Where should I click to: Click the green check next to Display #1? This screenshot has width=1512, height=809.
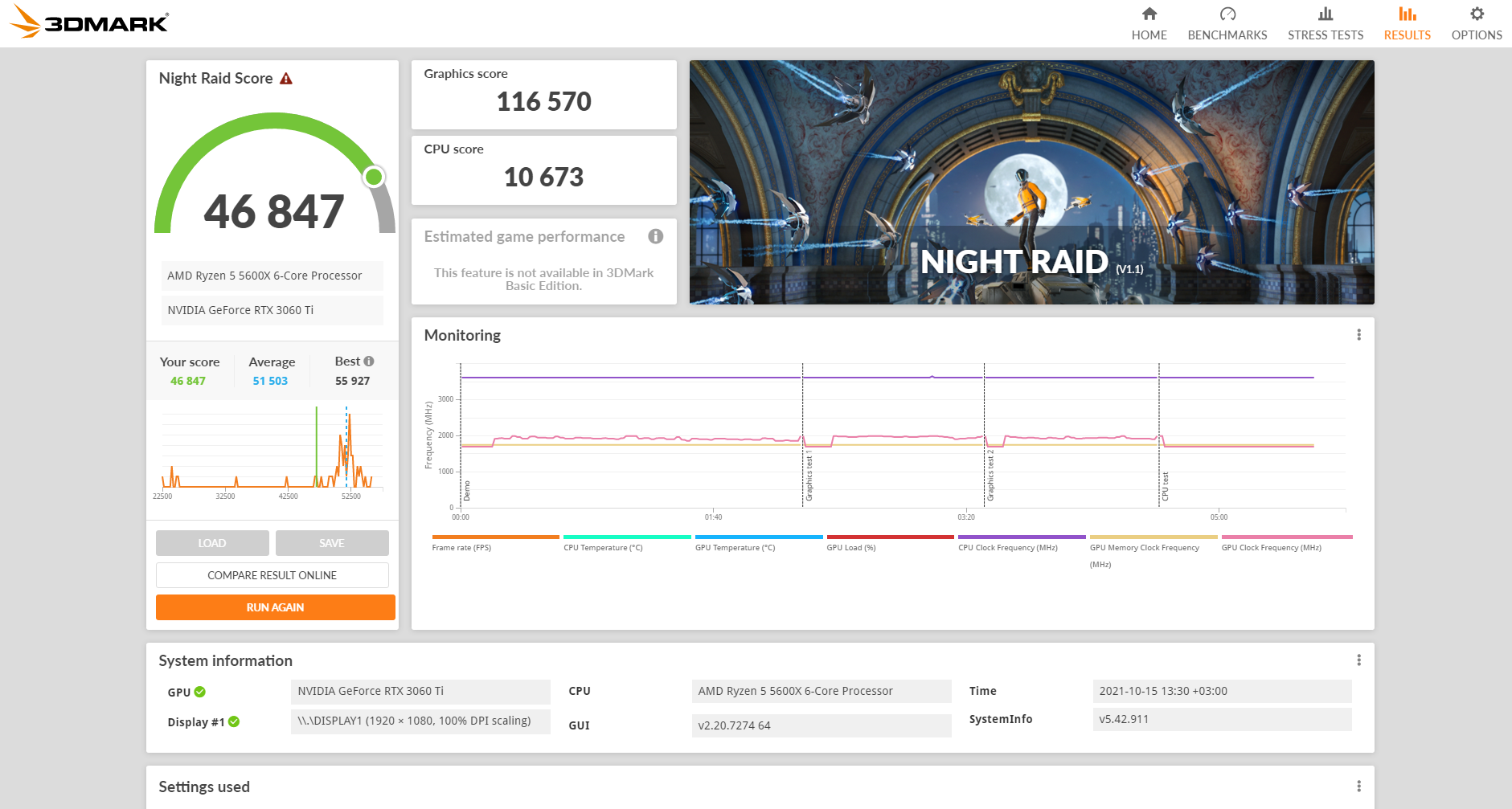pyautogui.click(x=234, y=721)
